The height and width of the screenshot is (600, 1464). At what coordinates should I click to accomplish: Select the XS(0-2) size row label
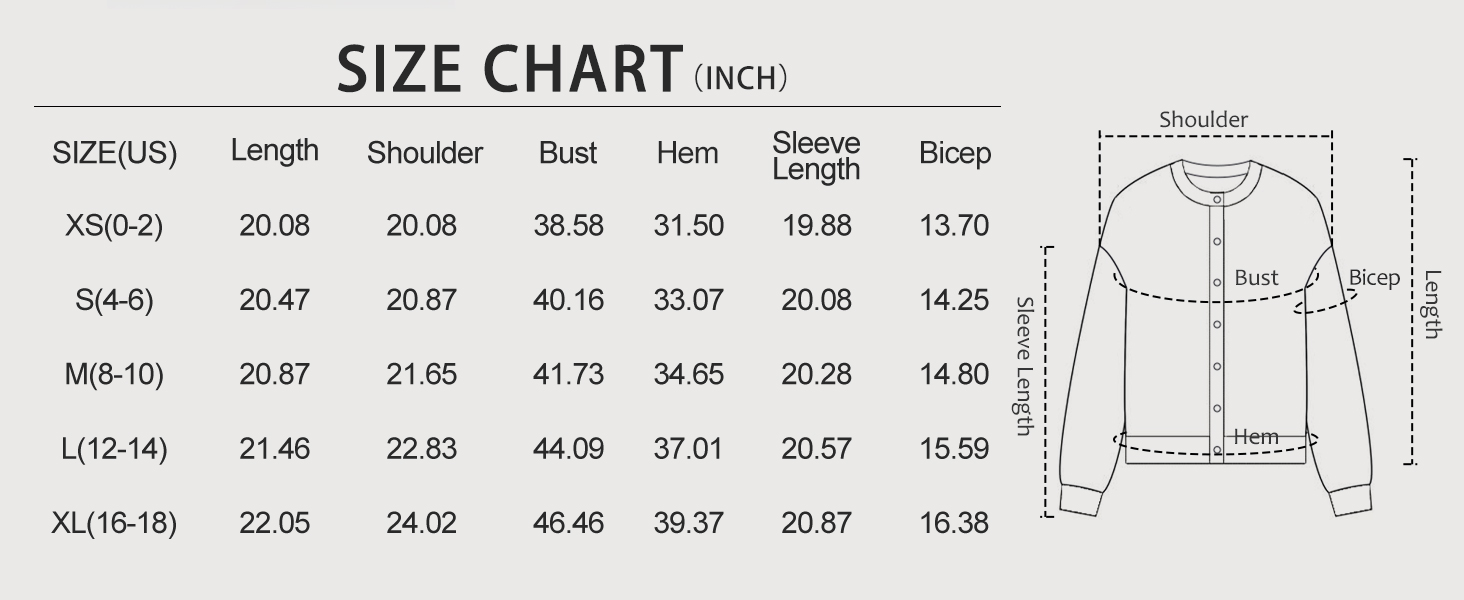click(x=114, y=226)
